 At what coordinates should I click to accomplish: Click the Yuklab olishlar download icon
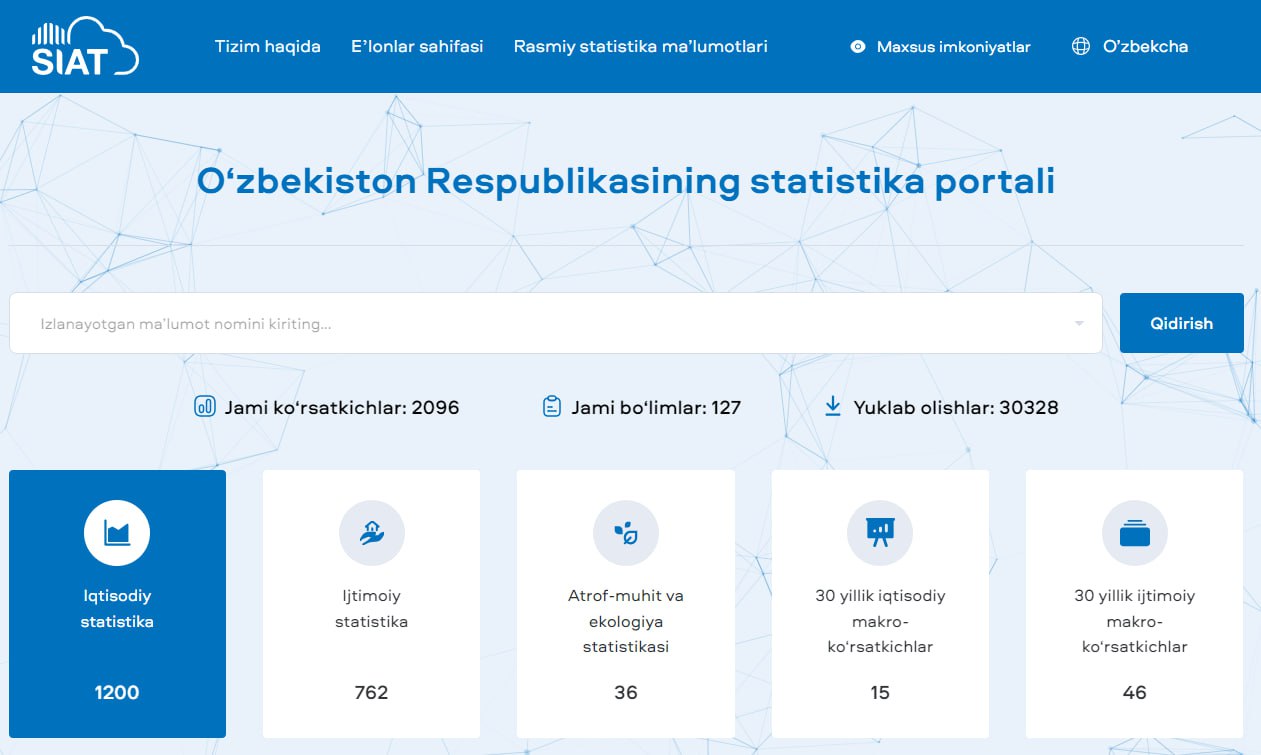tap(832, 407)
